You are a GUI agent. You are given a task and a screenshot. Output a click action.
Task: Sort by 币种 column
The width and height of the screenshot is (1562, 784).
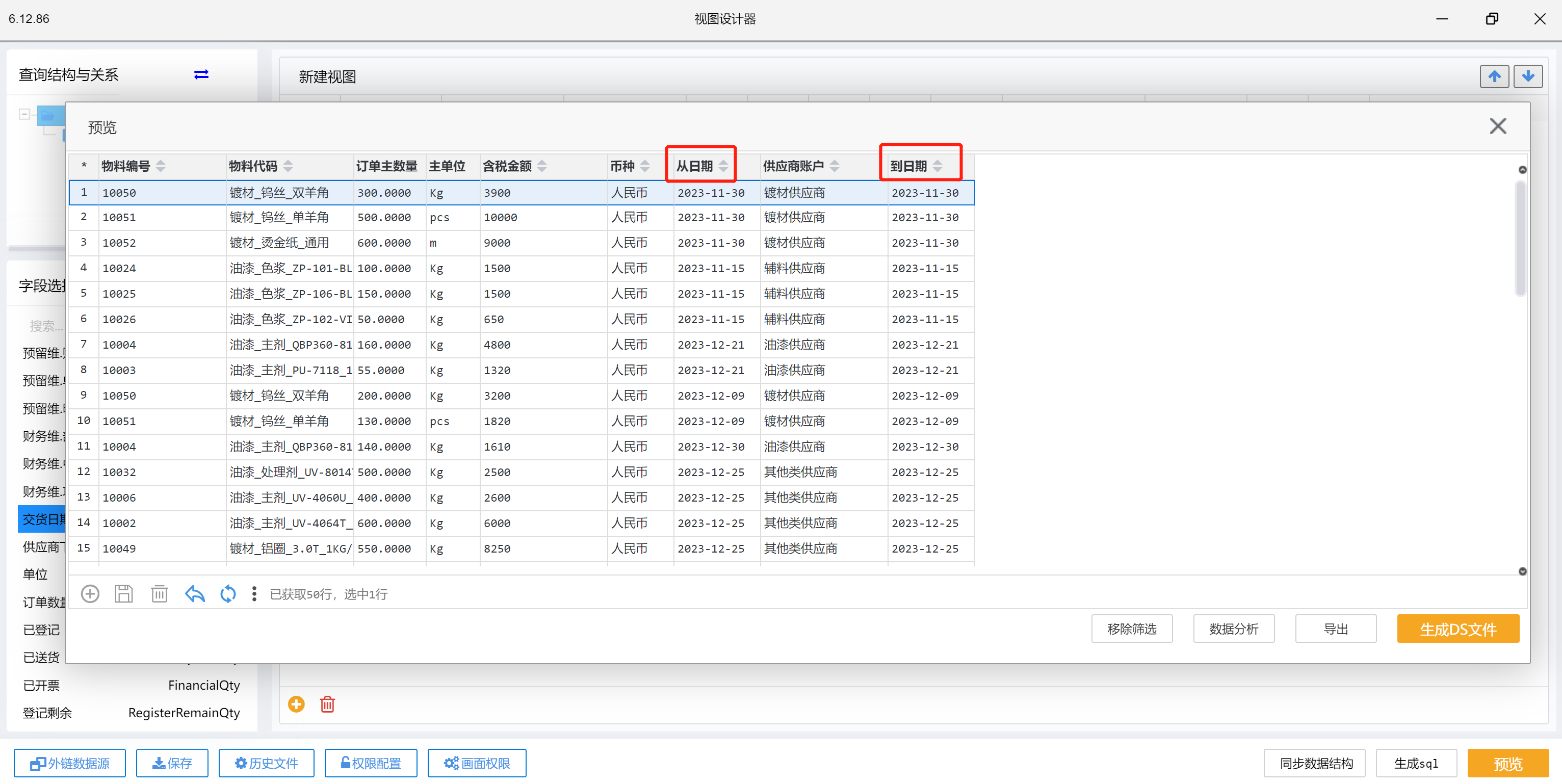645,166
